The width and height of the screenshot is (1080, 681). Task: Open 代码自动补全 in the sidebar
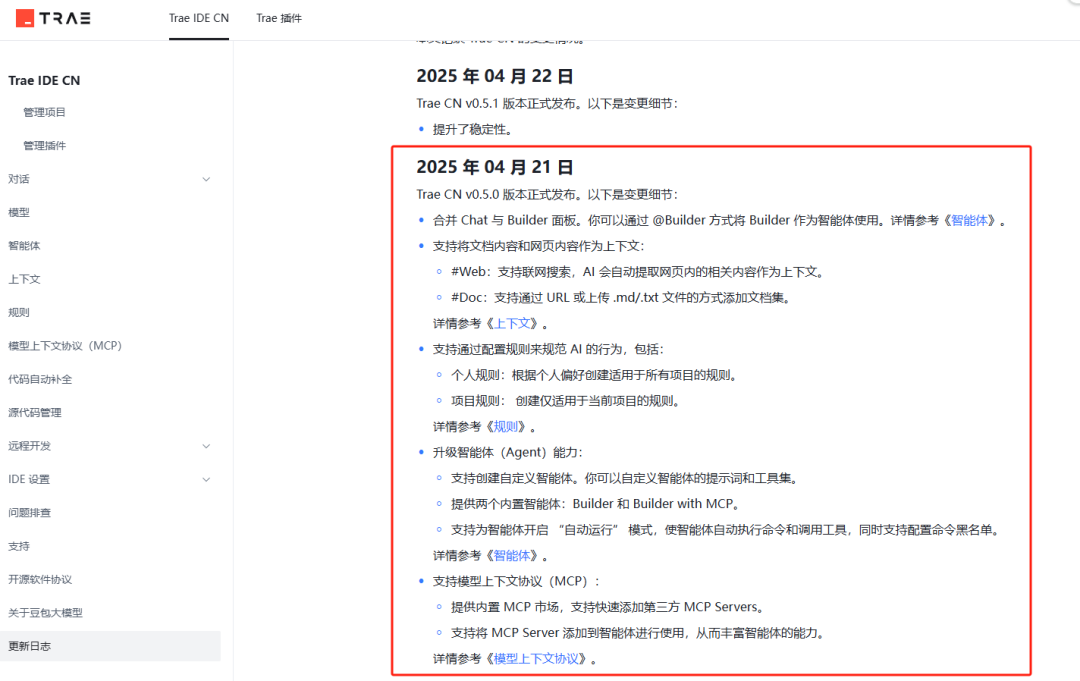pyautogui.click(x=40, y=379)
